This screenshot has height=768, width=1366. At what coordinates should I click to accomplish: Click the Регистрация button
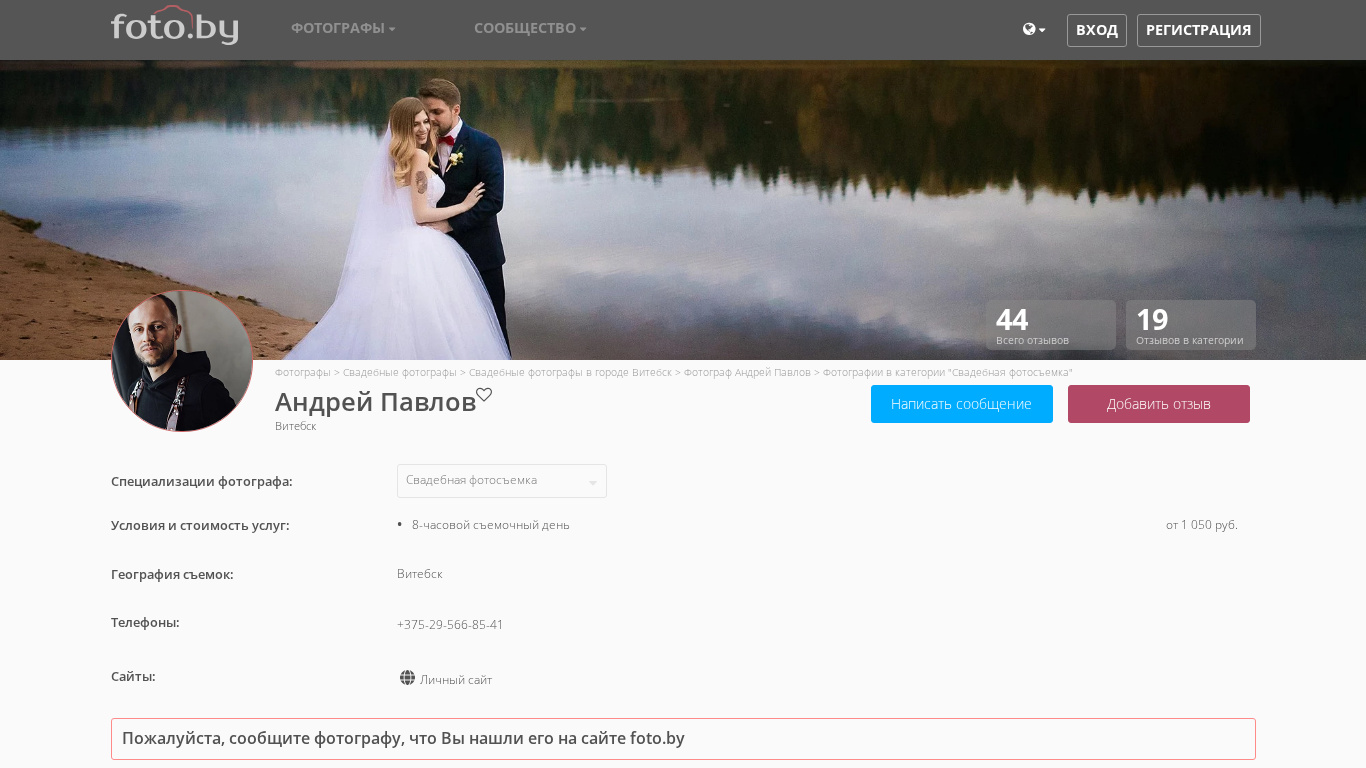point(1199,30)
